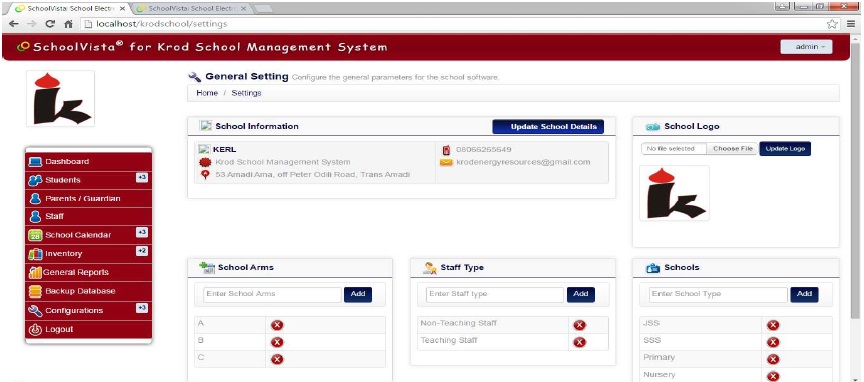The image size is (864, 382).
Task: Open General Reports menu item
Action: (x=88, y=272)
